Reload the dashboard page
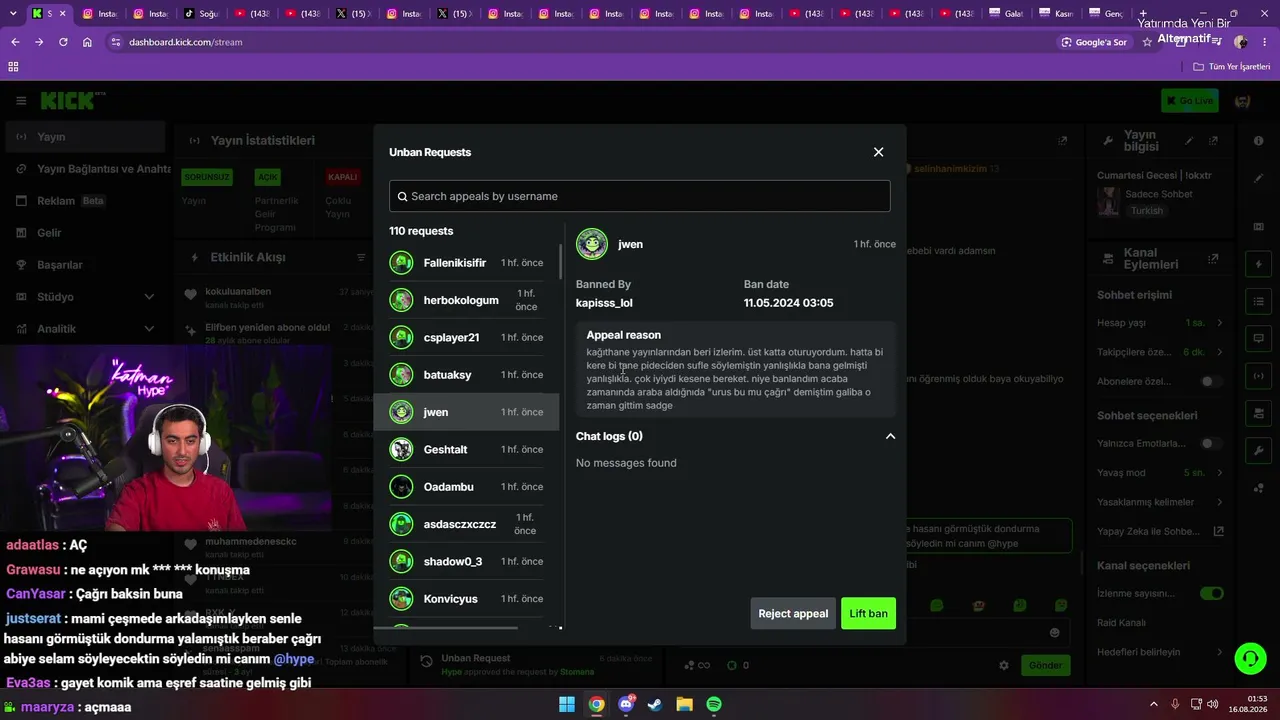Viewport: 1280px width, 720px height. point(63,42)
